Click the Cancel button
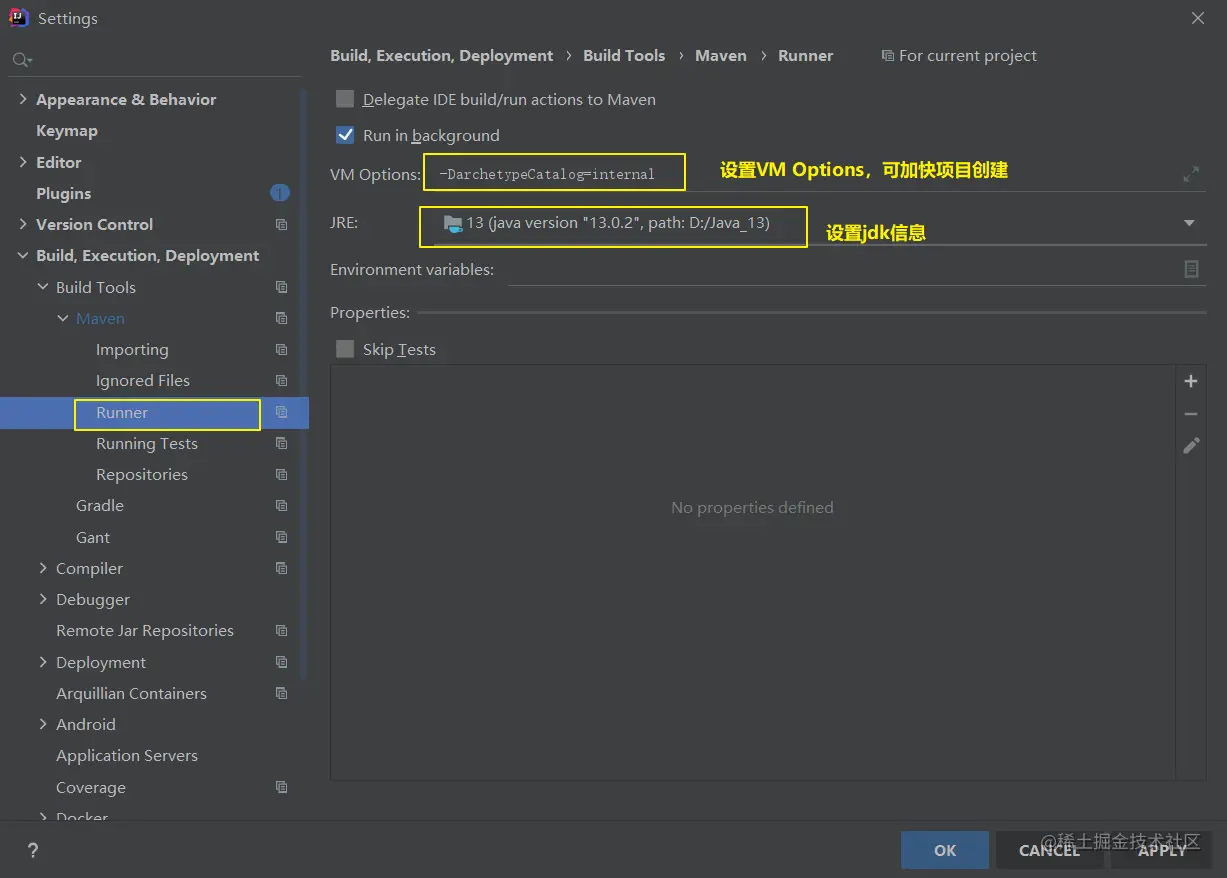Screen dimensions: 1227x878 pos(1049,850)
